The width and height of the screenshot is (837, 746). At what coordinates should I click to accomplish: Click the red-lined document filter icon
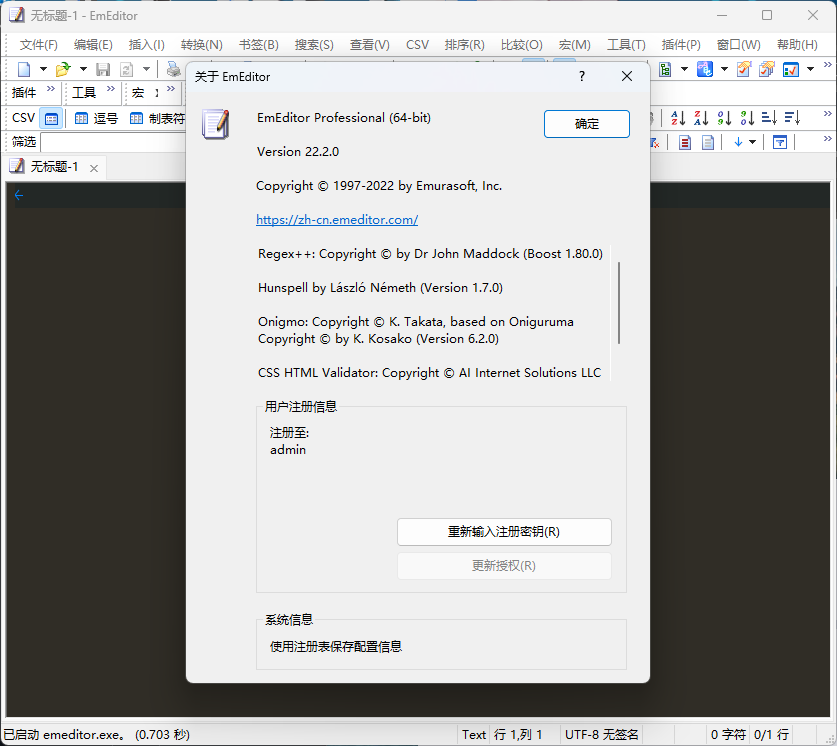pyautogui.click(x=685, y=142)
